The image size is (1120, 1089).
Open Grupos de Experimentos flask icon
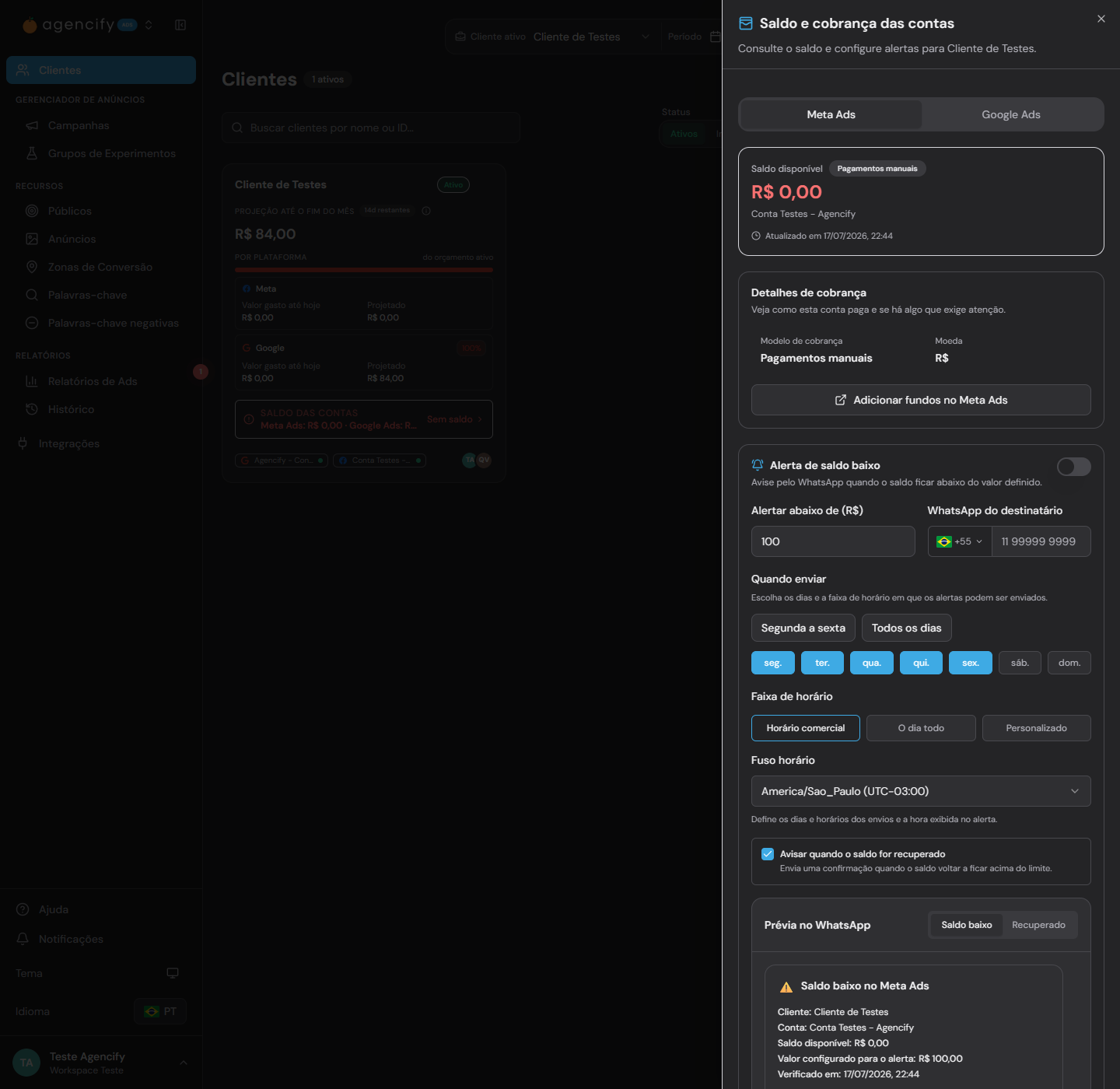click(x=32, y=153)
